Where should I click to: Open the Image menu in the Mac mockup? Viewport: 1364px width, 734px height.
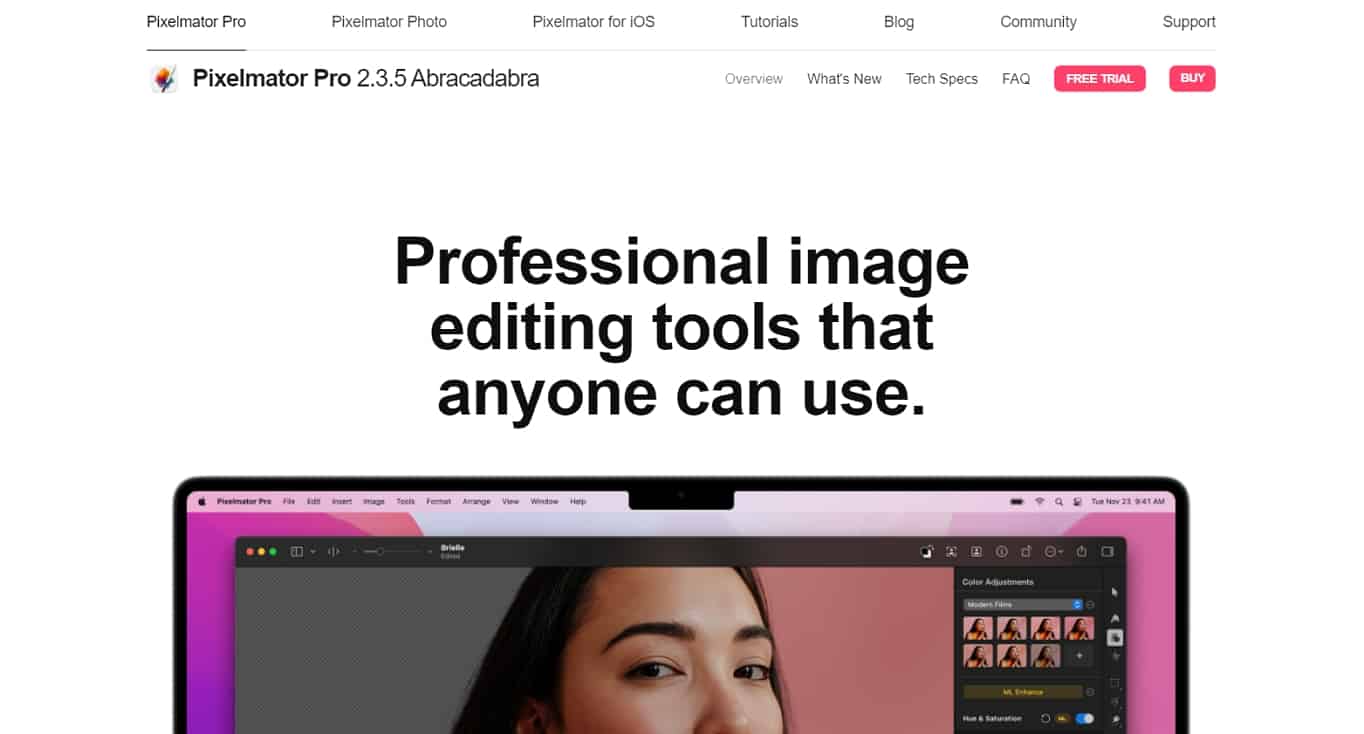pyautogui.click(x=374, y=501)
